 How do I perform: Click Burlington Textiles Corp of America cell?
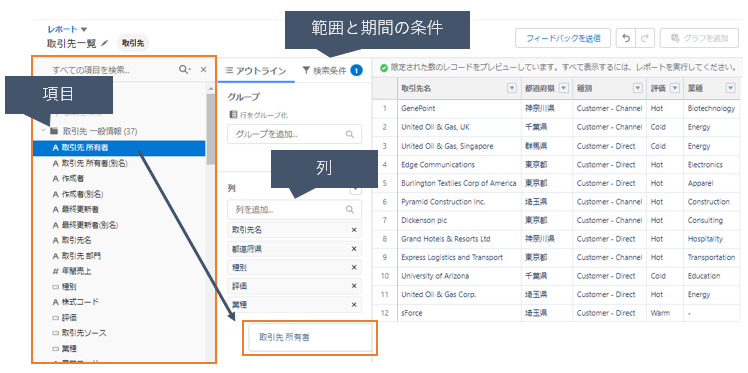458,183
